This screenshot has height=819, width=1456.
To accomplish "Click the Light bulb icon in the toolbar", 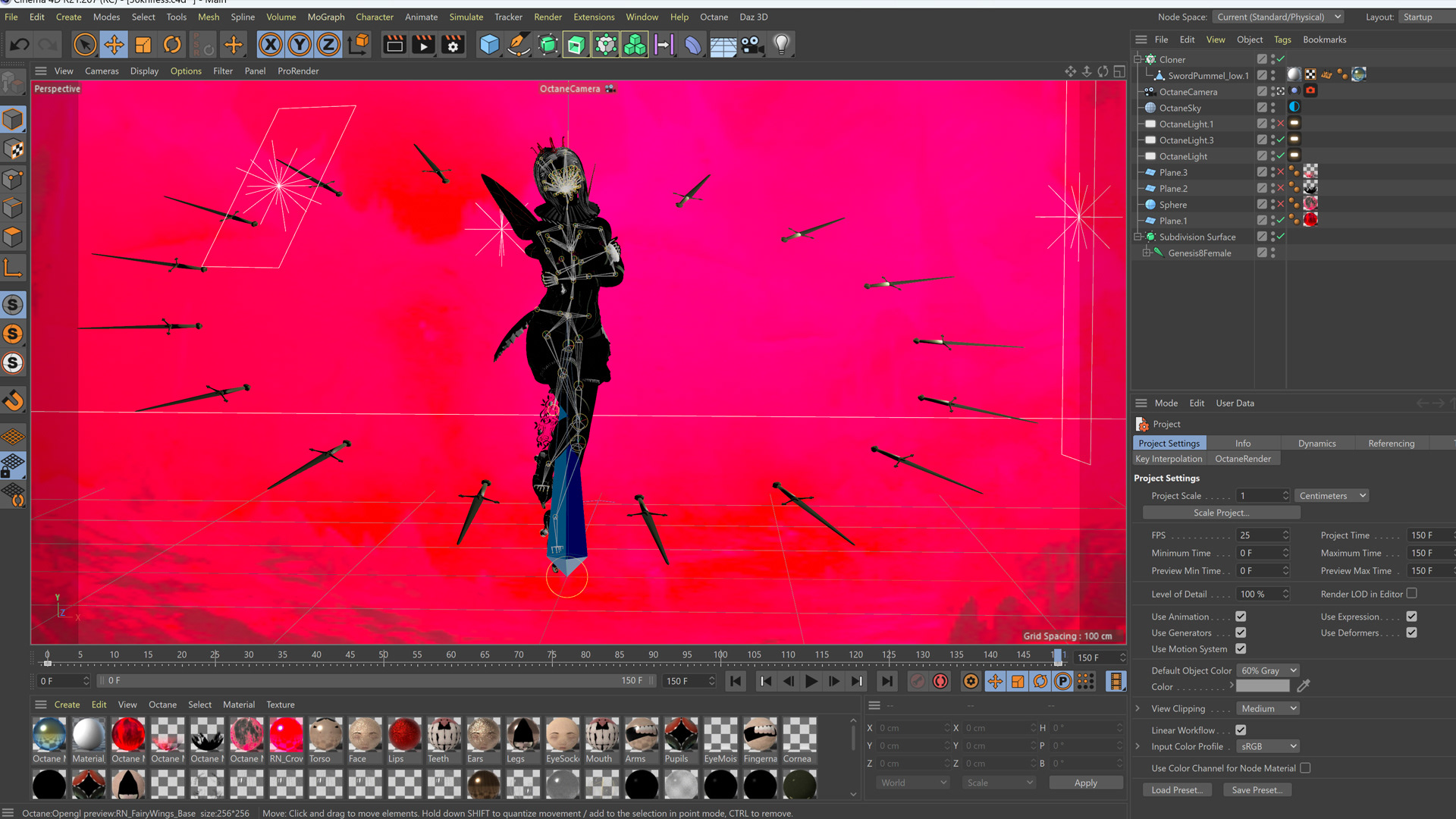I will (781, 45).
